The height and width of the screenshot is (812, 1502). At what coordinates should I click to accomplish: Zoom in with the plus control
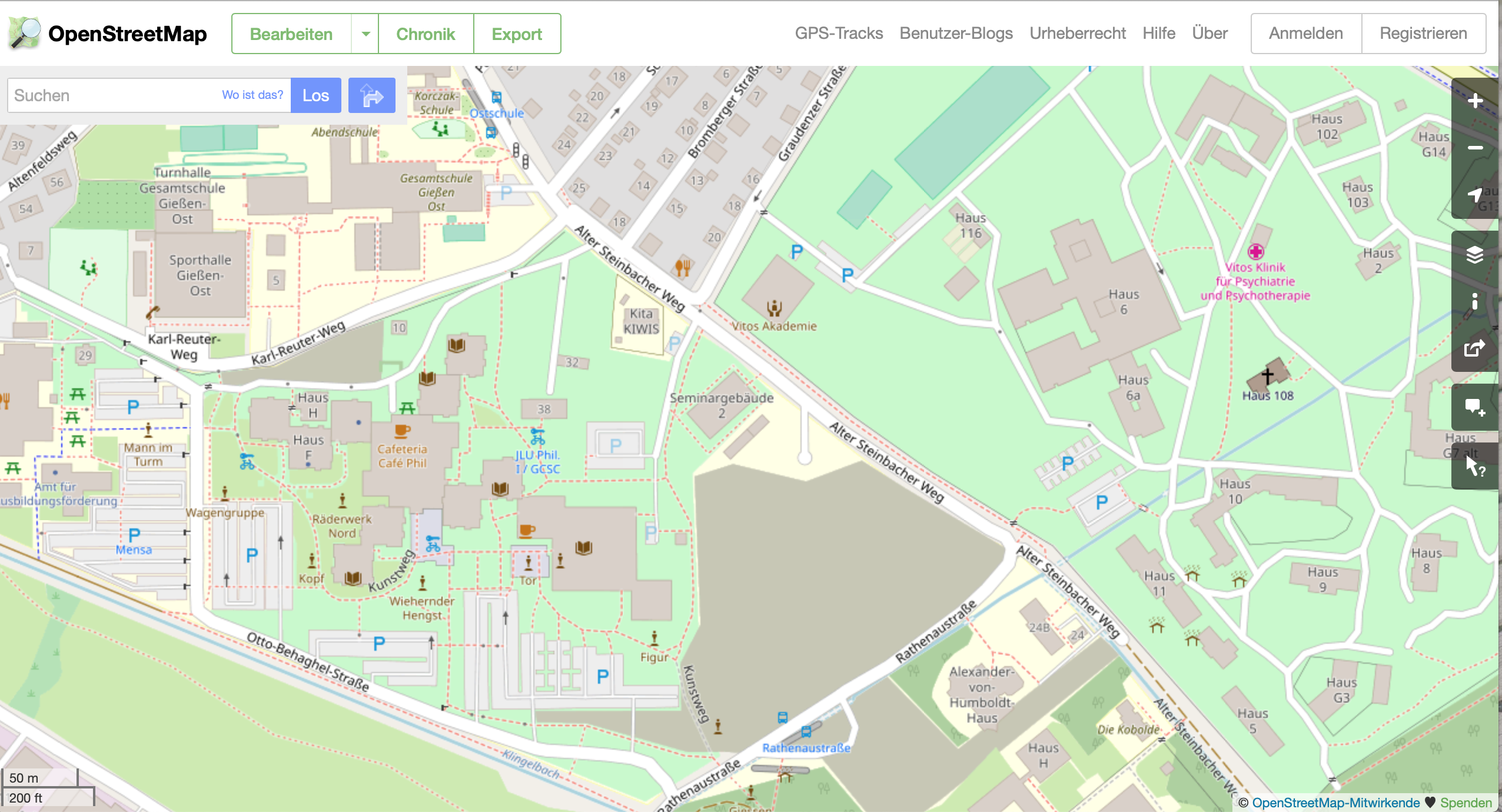pos(1475,101)
